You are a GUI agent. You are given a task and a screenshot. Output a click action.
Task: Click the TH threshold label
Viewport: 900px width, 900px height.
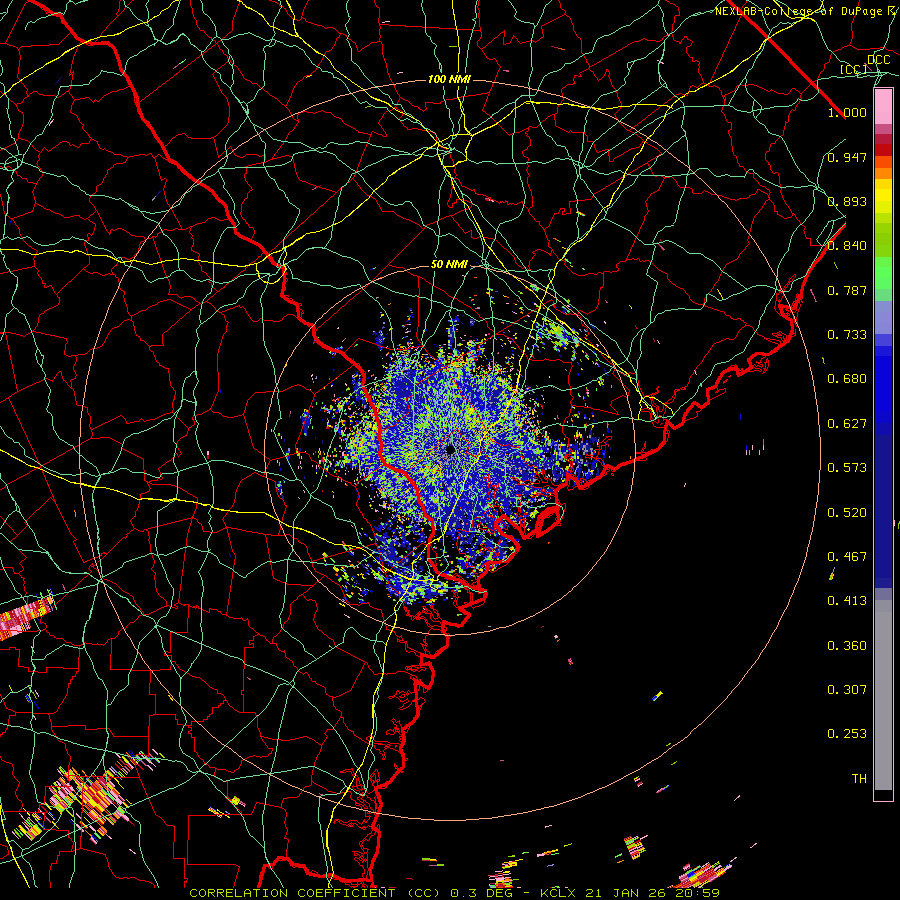point(859,779)
